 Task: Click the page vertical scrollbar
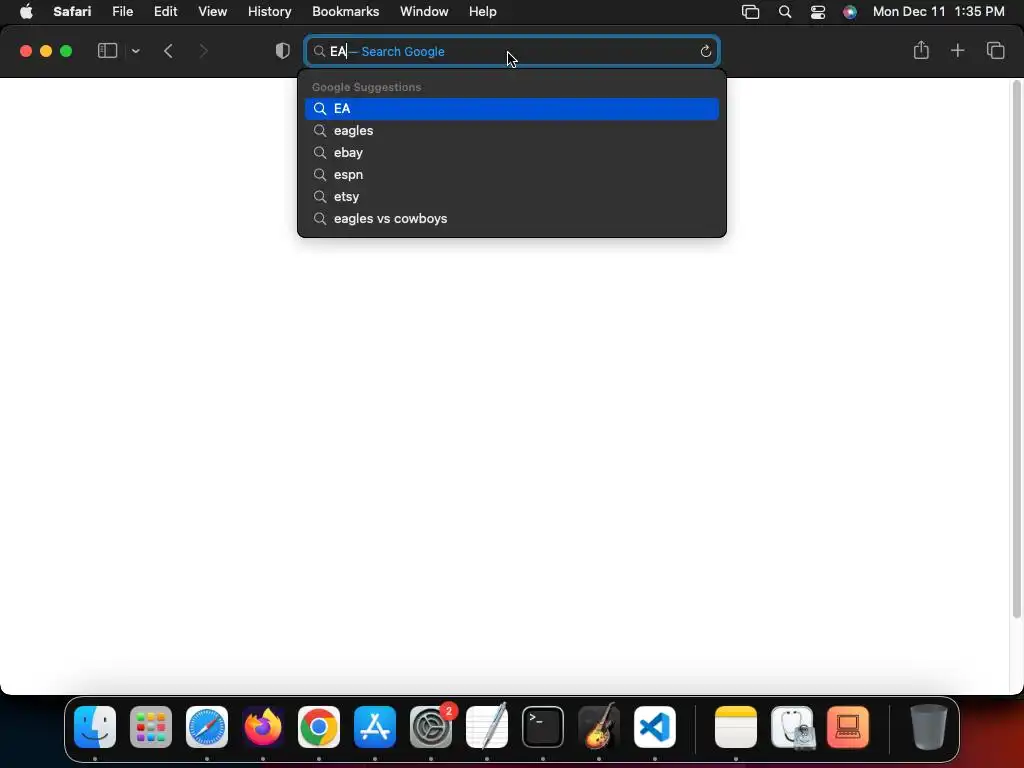[1016, 350]
